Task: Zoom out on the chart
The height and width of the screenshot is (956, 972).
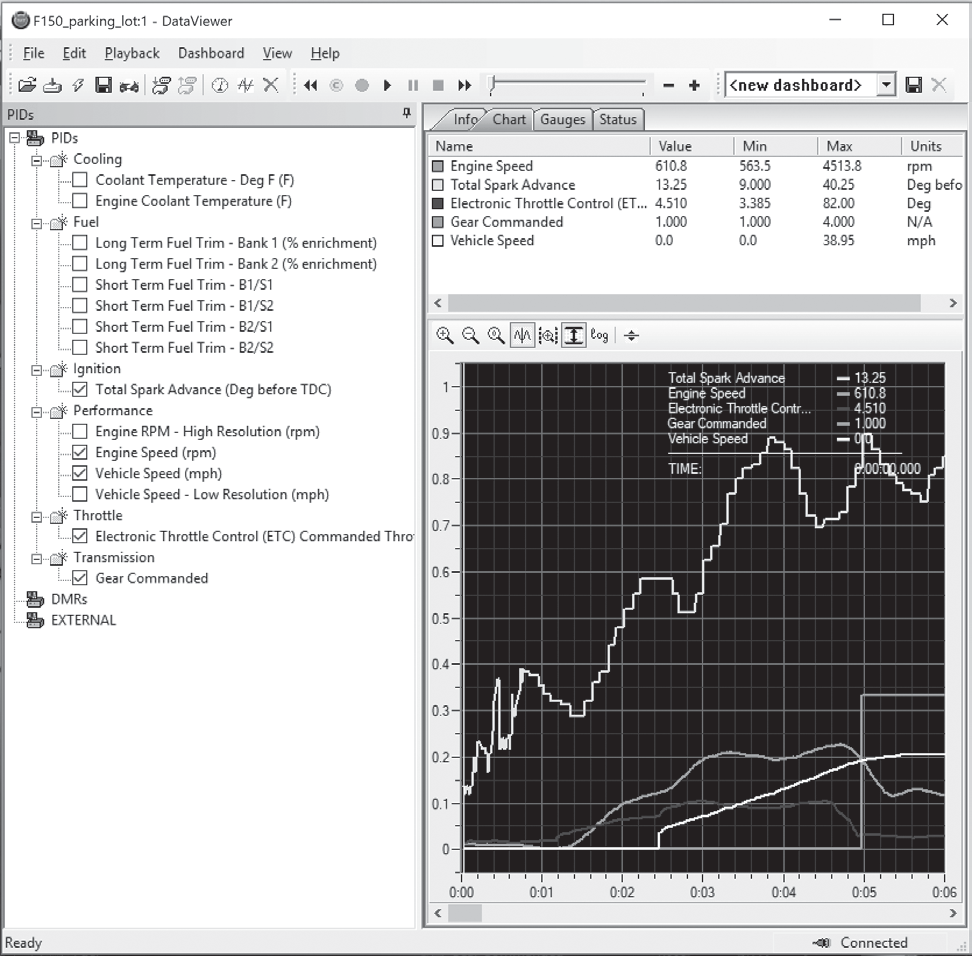Action: click(x=471, y=335)
